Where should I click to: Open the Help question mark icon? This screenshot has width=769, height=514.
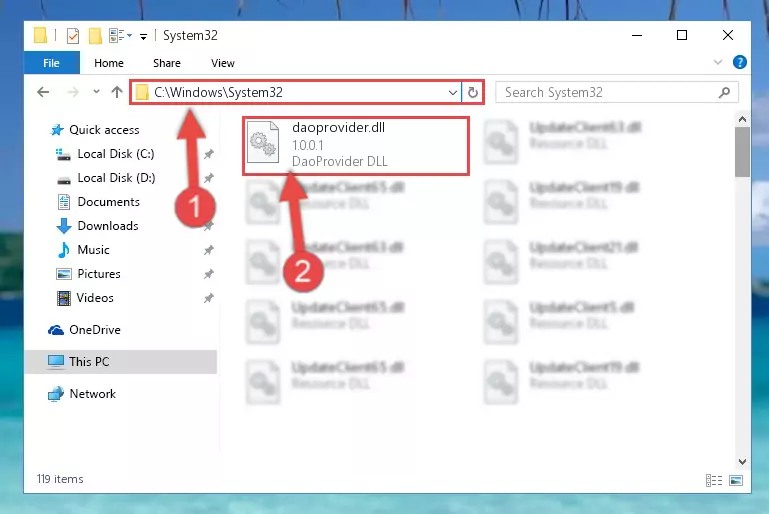click(x=740, y=62)
